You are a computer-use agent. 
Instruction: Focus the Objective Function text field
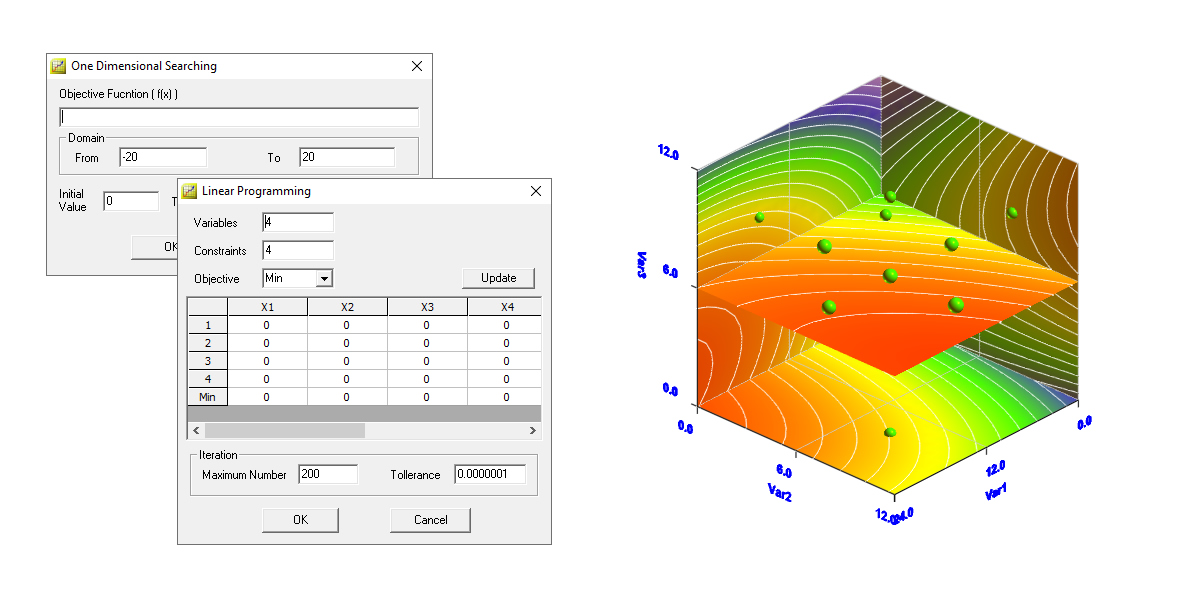[x=239, y=117]
